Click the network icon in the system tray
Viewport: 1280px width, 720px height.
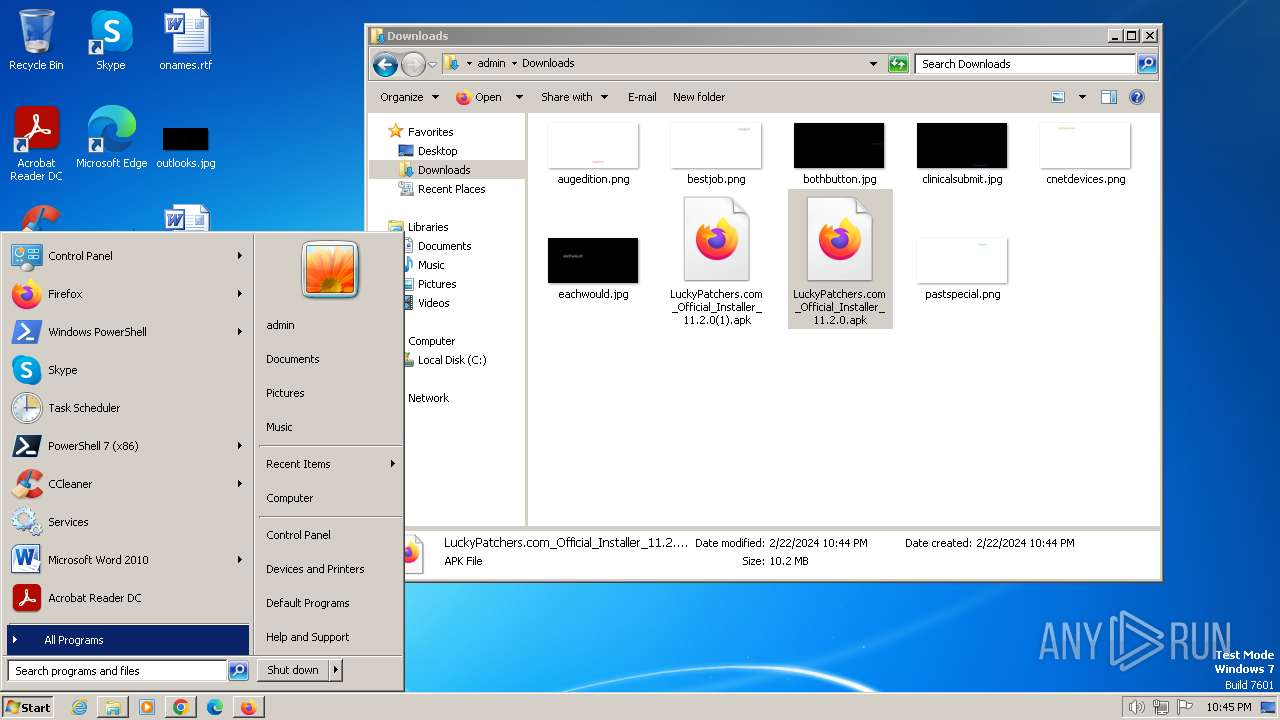1161,707
